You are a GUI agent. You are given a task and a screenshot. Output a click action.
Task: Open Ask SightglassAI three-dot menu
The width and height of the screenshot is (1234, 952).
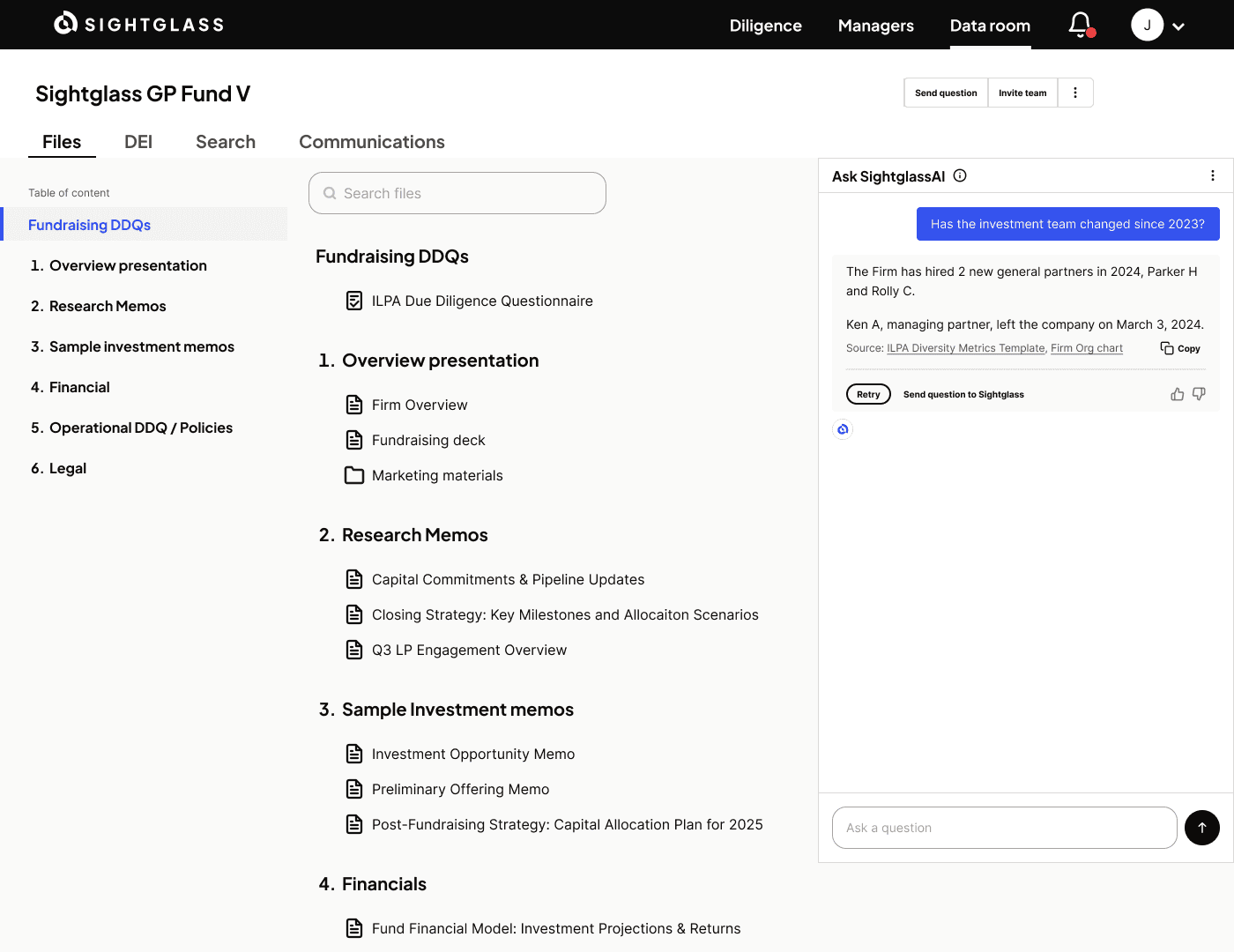coord(1213,175)
